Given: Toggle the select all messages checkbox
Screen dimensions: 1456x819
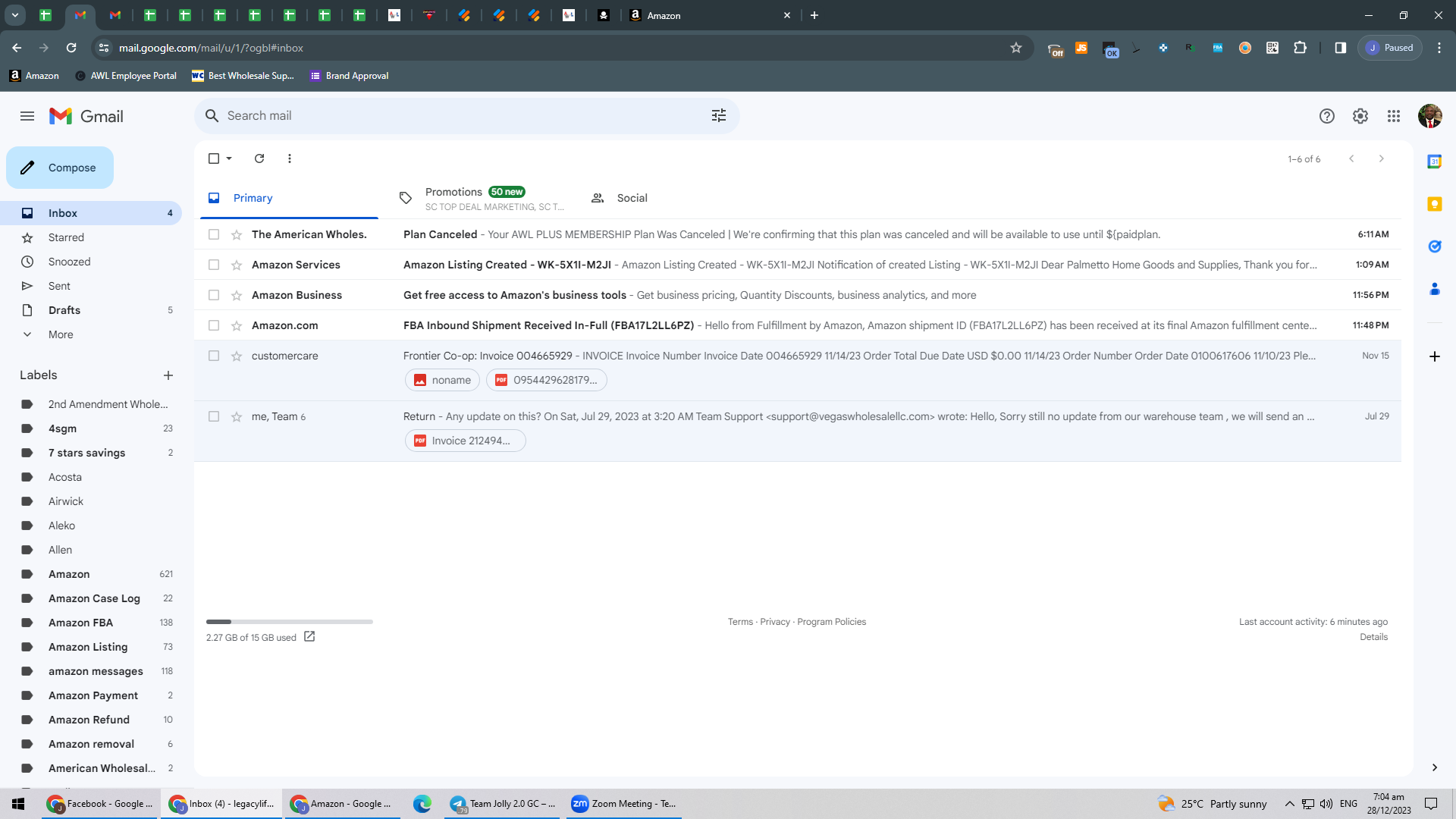Looking at the screenshot, I should pyautogui.click(x=214, y=158).
